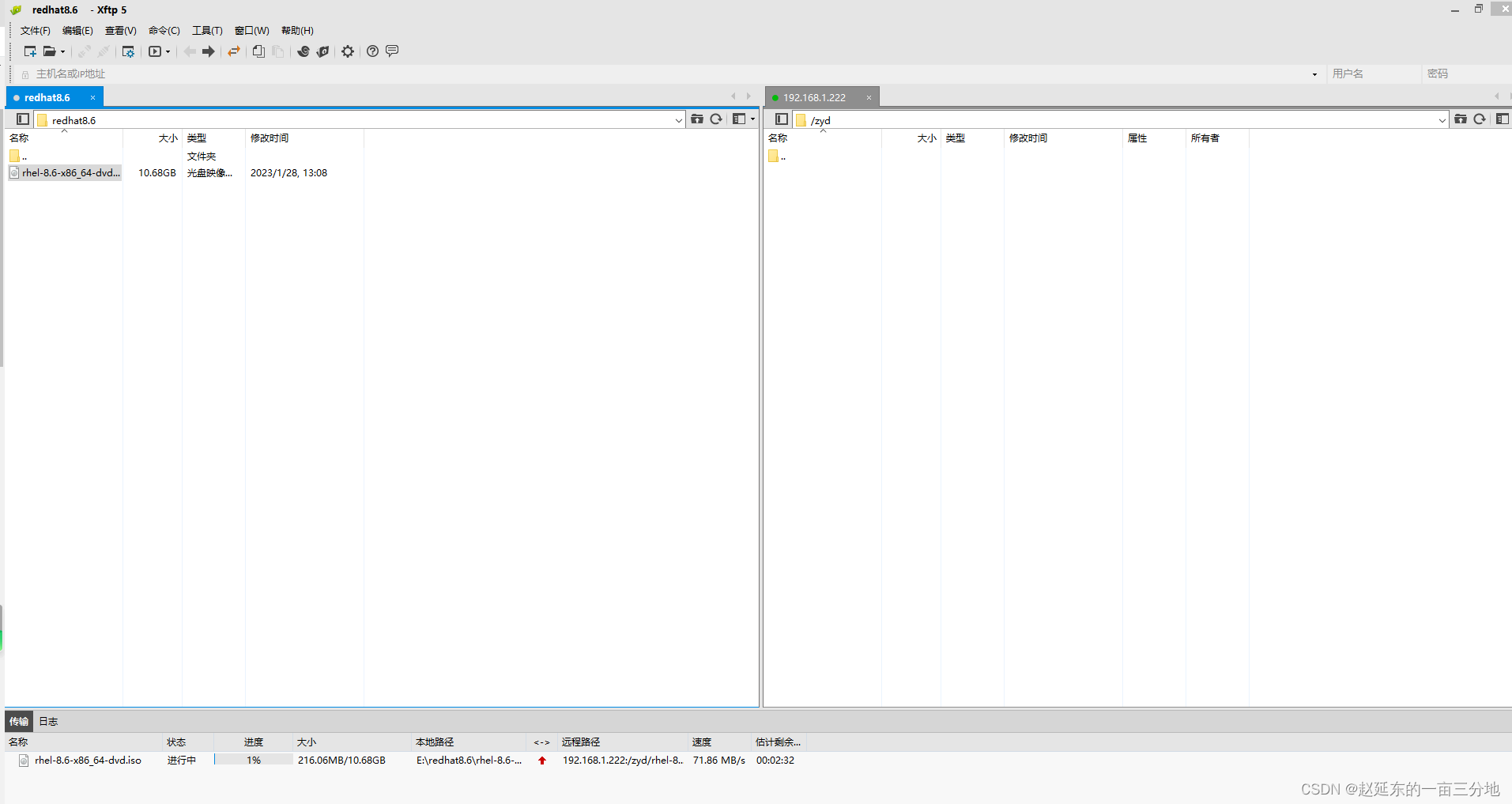Open the 帮助(H) menu

(297, 31)
